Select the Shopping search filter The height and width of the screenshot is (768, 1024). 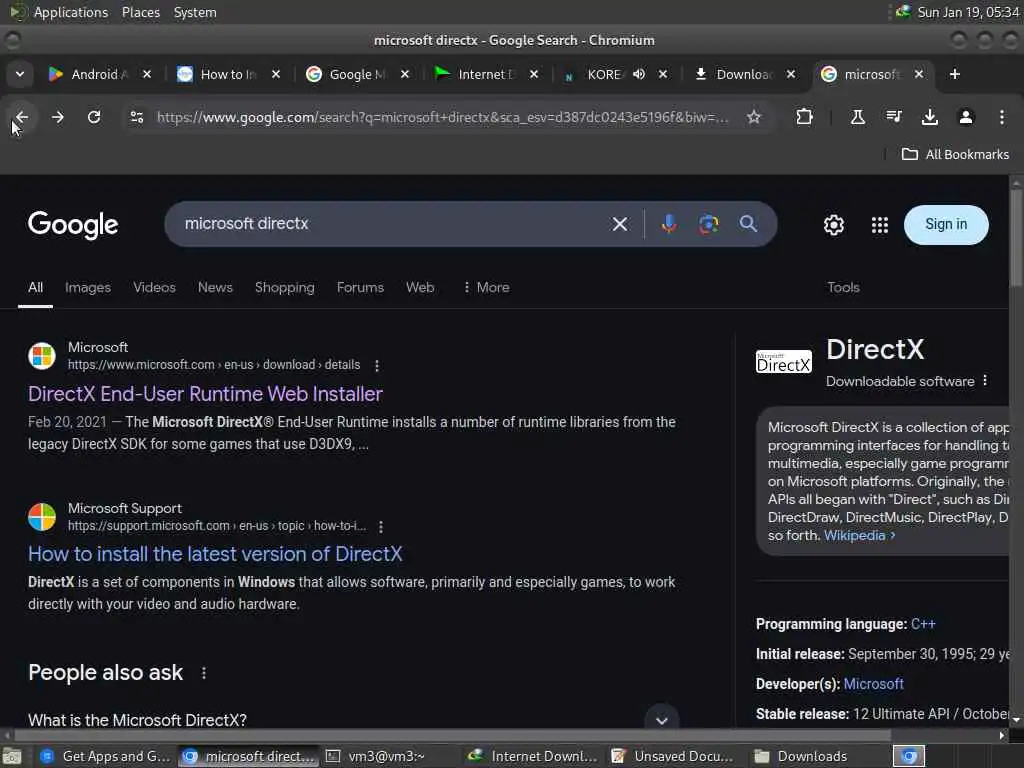[285, 287]
